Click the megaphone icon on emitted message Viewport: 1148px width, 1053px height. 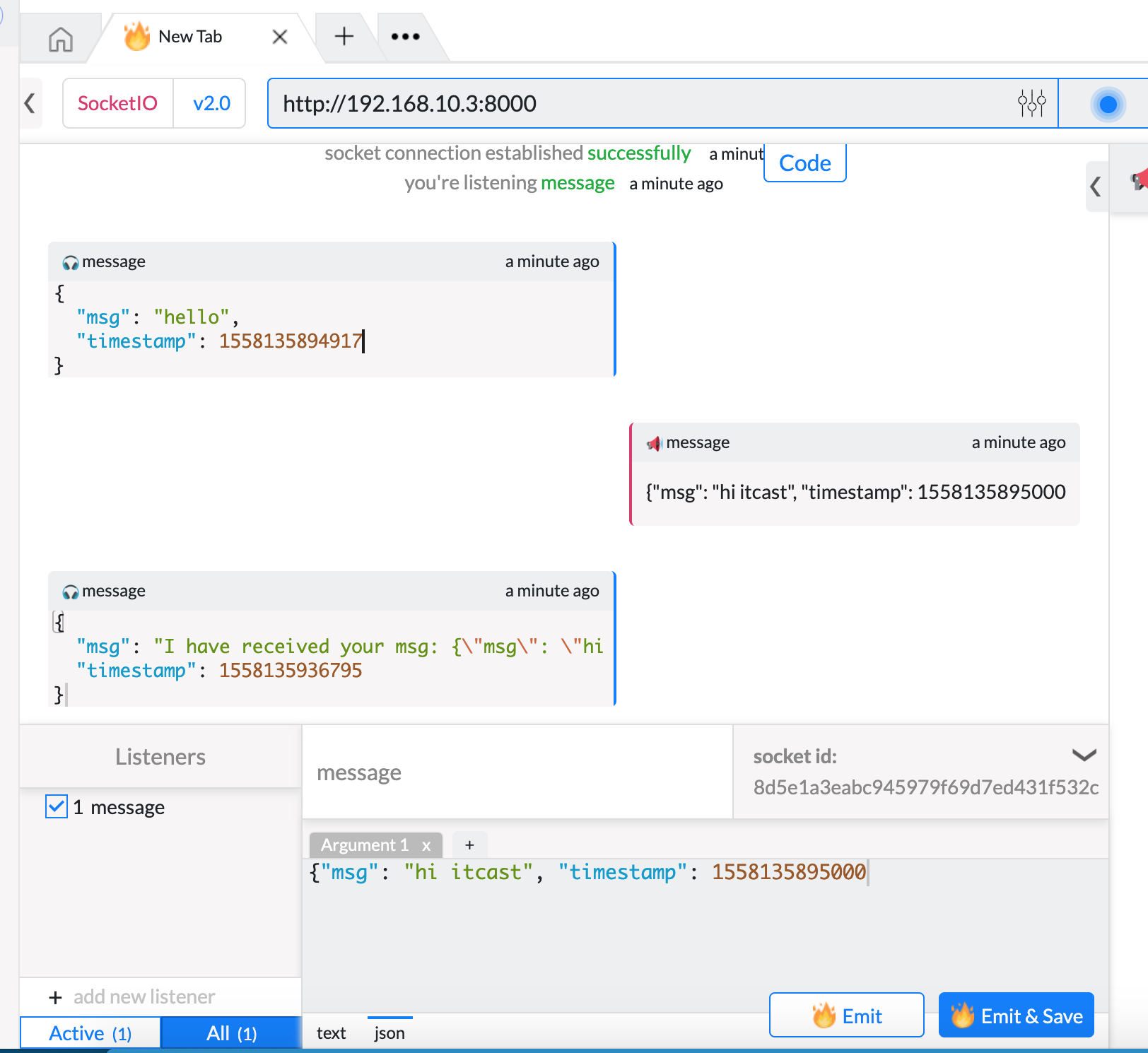point(654,443)
